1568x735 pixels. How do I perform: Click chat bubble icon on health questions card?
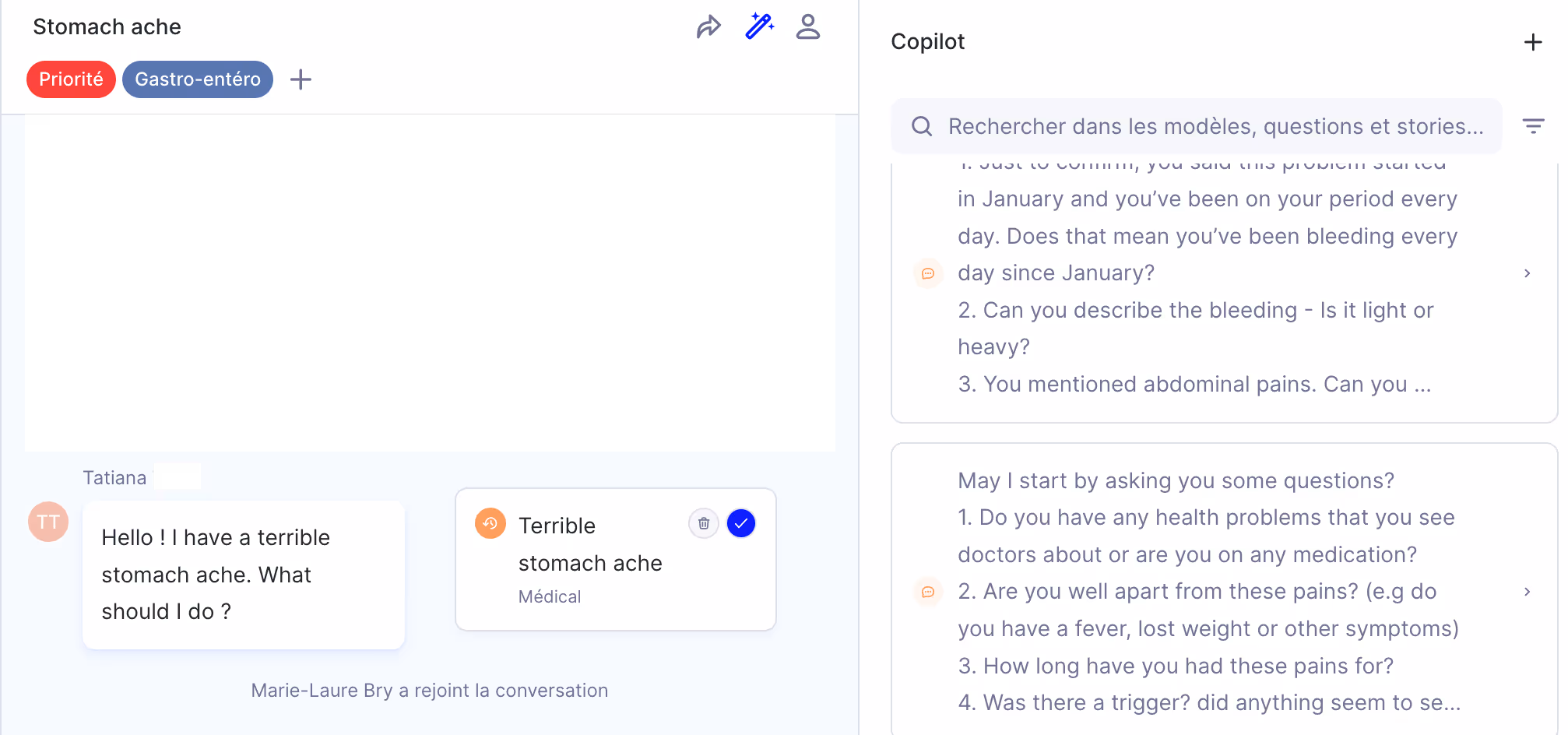928,592
